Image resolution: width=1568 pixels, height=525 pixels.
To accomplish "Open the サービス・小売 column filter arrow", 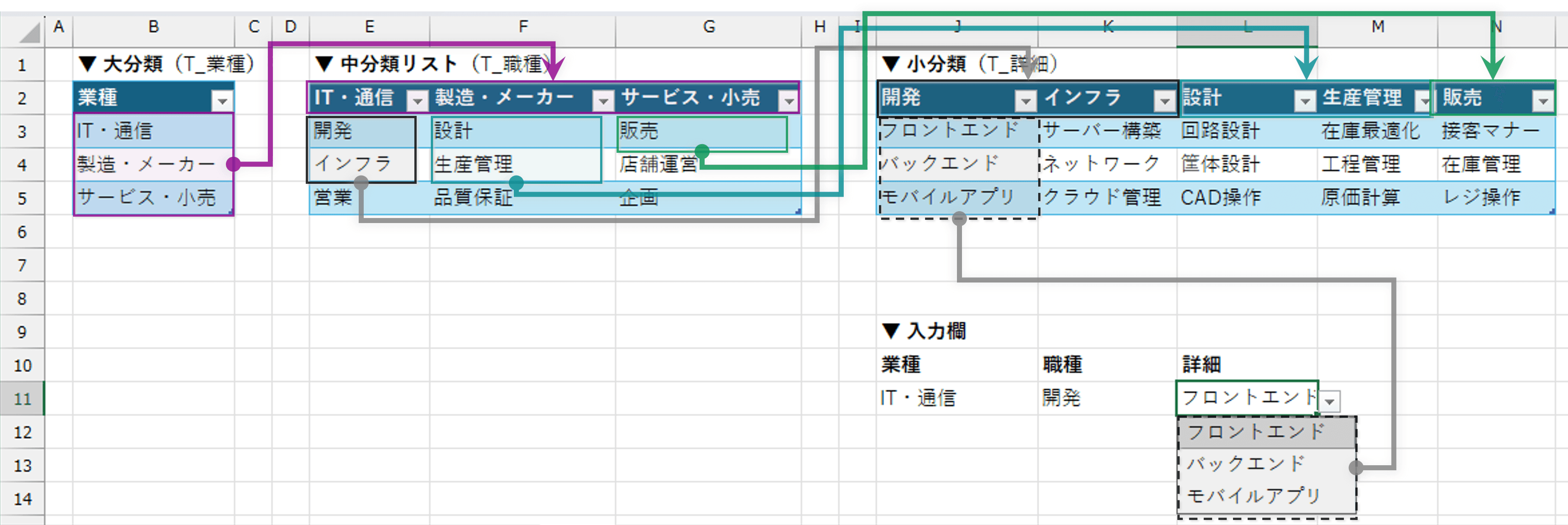I will tap(789, 100).
